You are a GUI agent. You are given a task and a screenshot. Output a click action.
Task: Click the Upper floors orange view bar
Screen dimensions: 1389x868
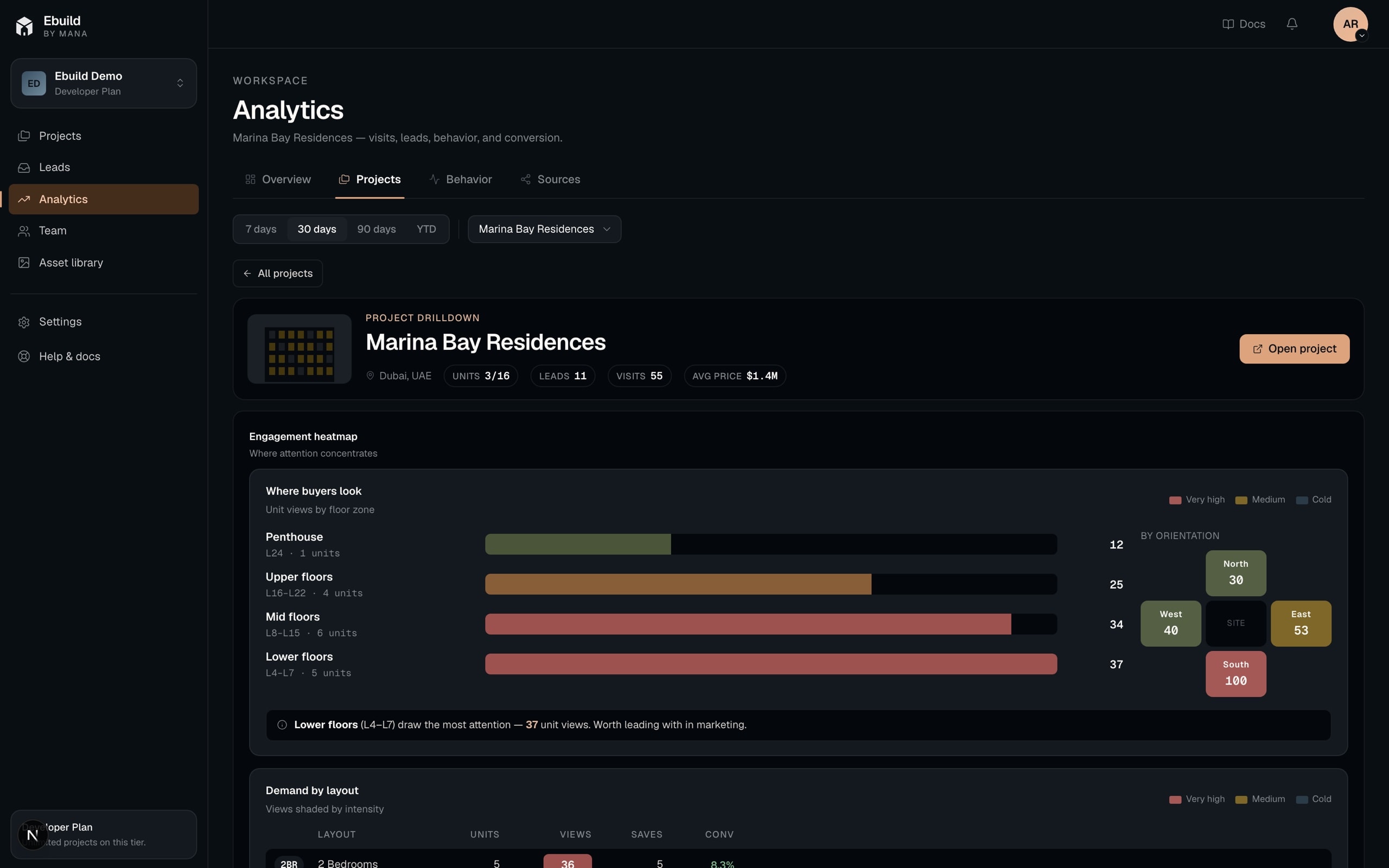[678, 584]
